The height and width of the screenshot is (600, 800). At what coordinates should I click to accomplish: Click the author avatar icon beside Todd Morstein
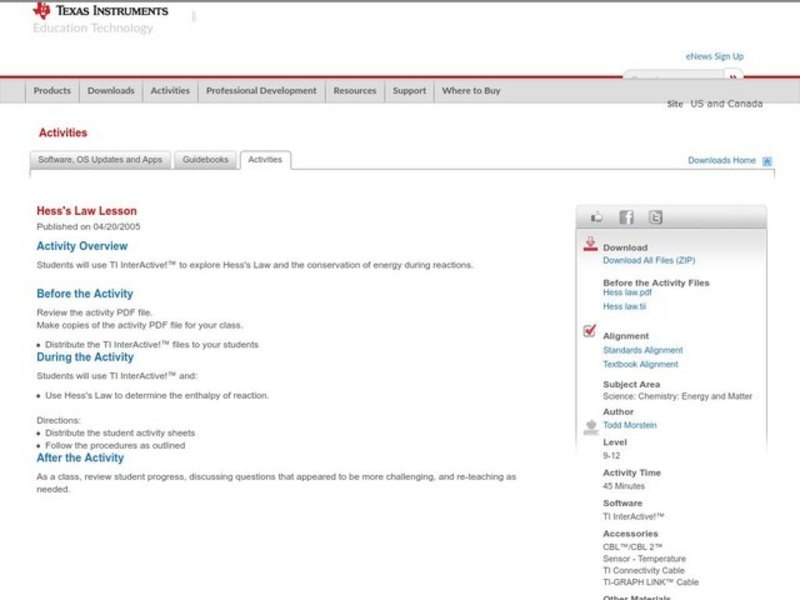[x=590, y=426]
